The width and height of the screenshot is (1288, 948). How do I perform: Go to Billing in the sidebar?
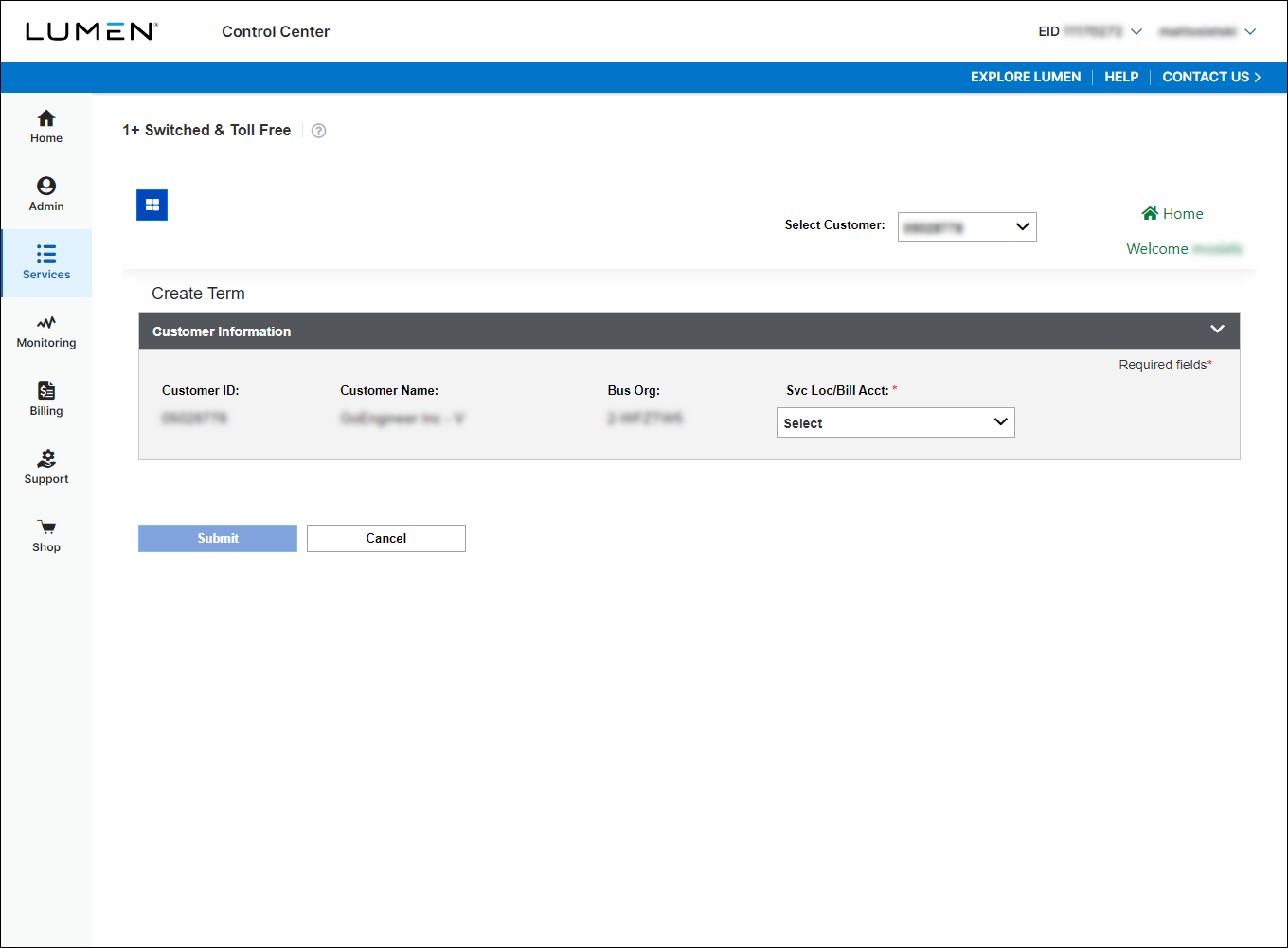46,391
